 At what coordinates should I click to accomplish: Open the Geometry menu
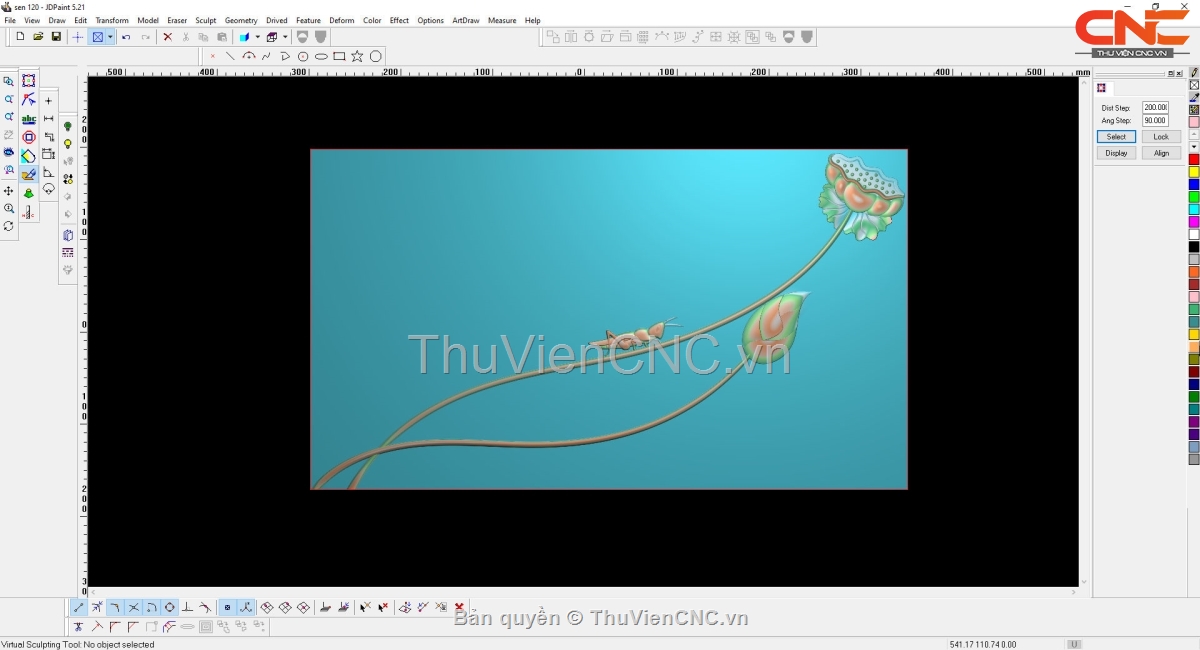tap(241, 20)
